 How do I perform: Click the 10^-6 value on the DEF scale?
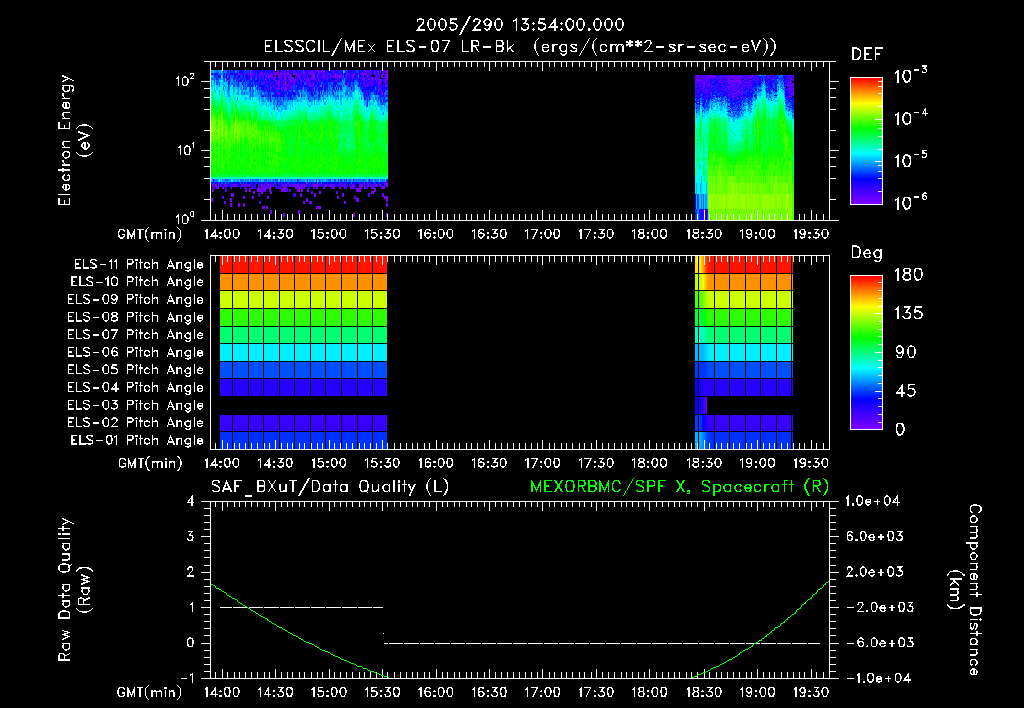click(x=910, y=202)
